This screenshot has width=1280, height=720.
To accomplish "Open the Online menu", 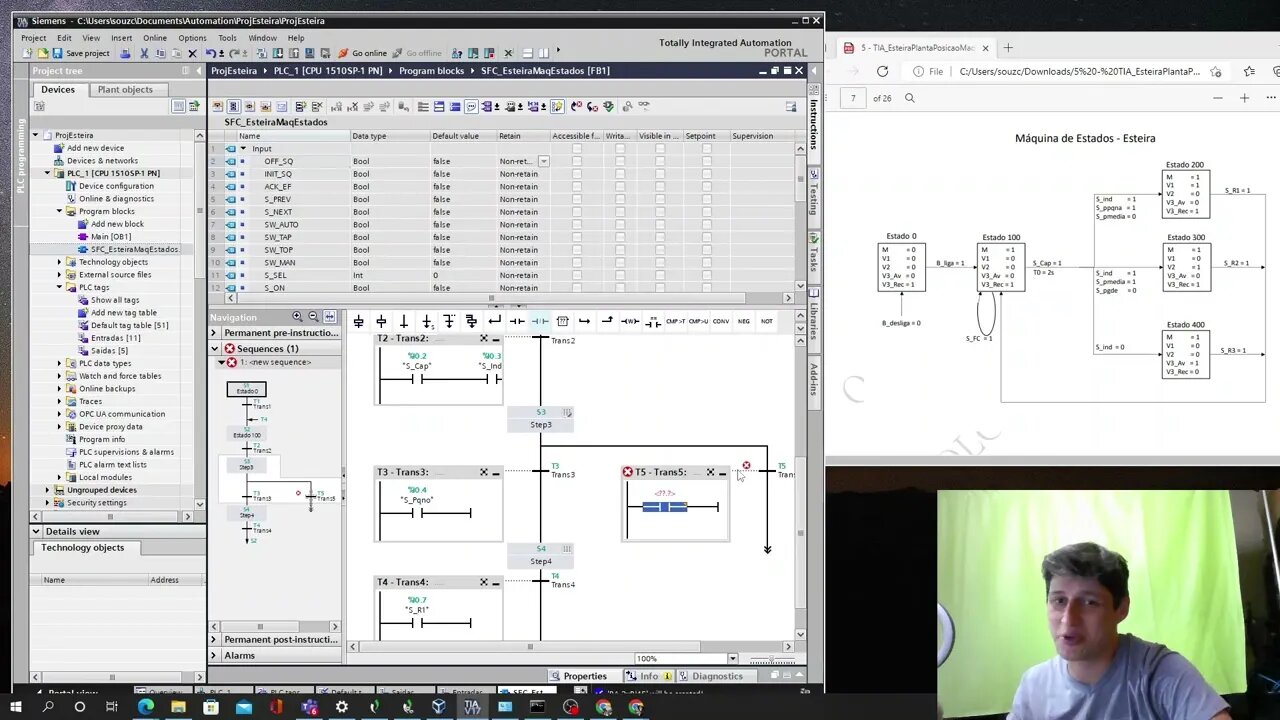I will 155,38.
